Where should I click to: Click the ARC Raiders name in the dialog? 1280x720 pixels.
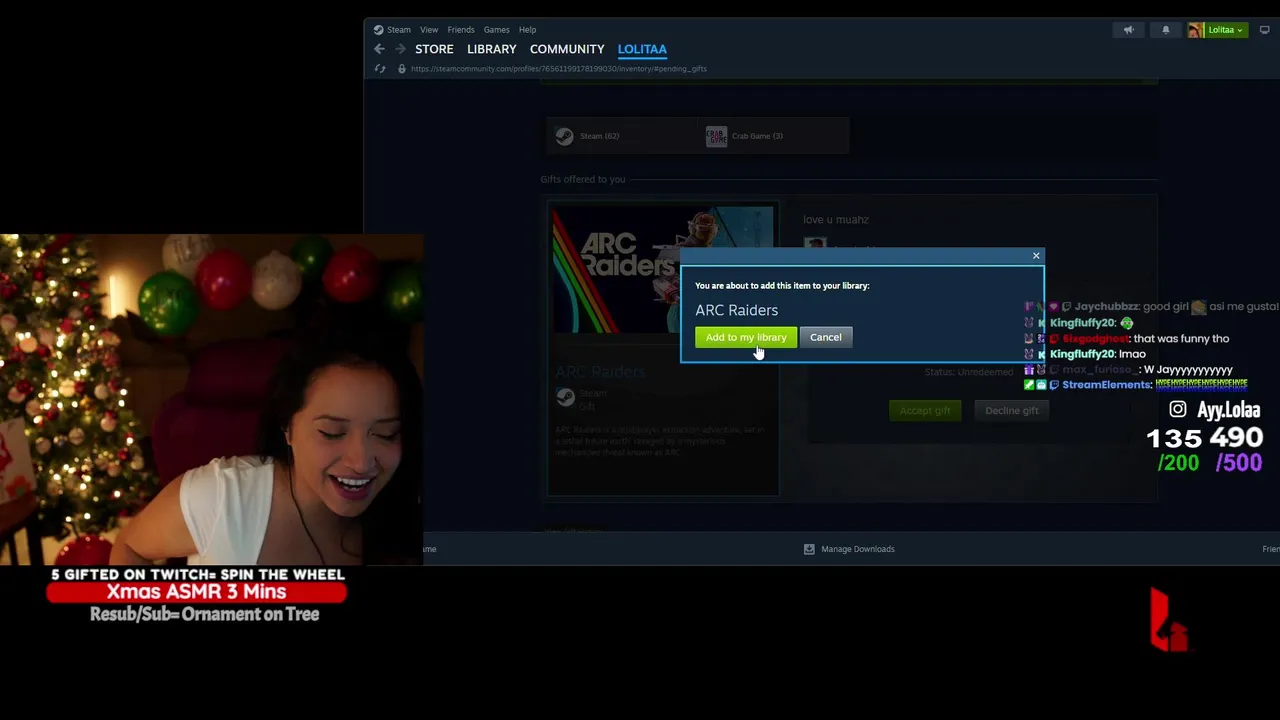coord(736,310)
